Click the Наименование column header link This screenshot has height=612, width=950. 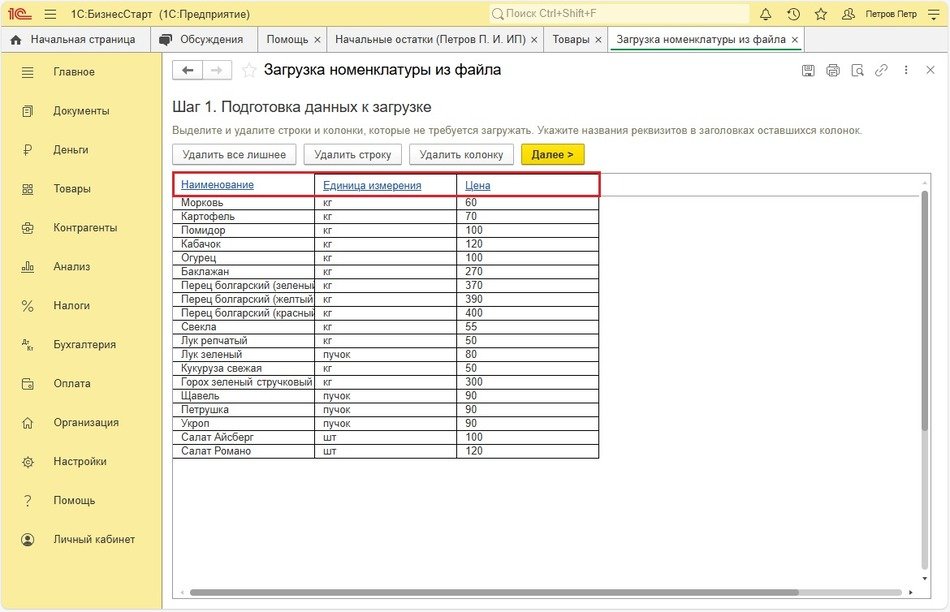point(217,185)
